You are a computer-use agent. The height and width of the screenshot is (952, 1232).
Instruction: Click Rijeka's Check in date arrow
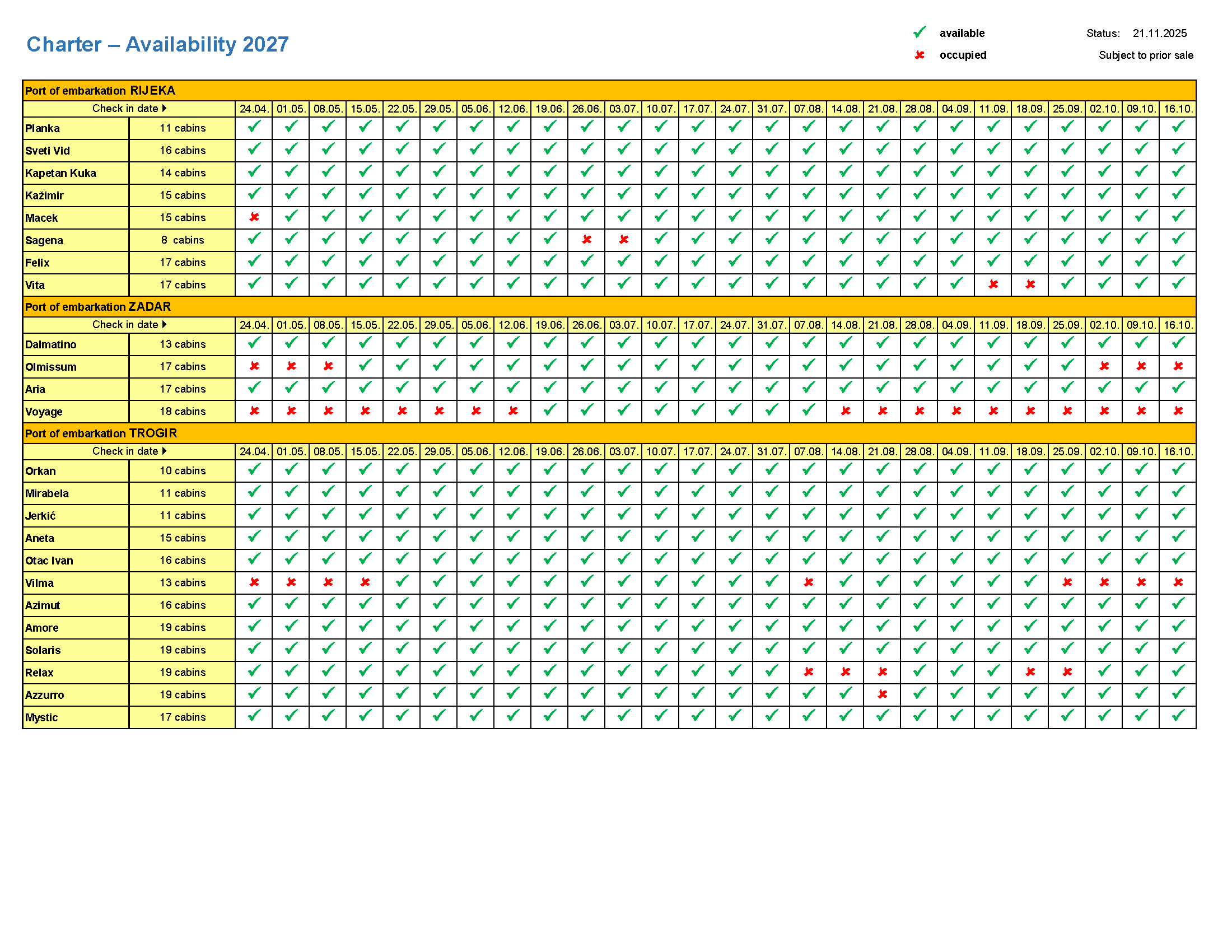point(164,108)
